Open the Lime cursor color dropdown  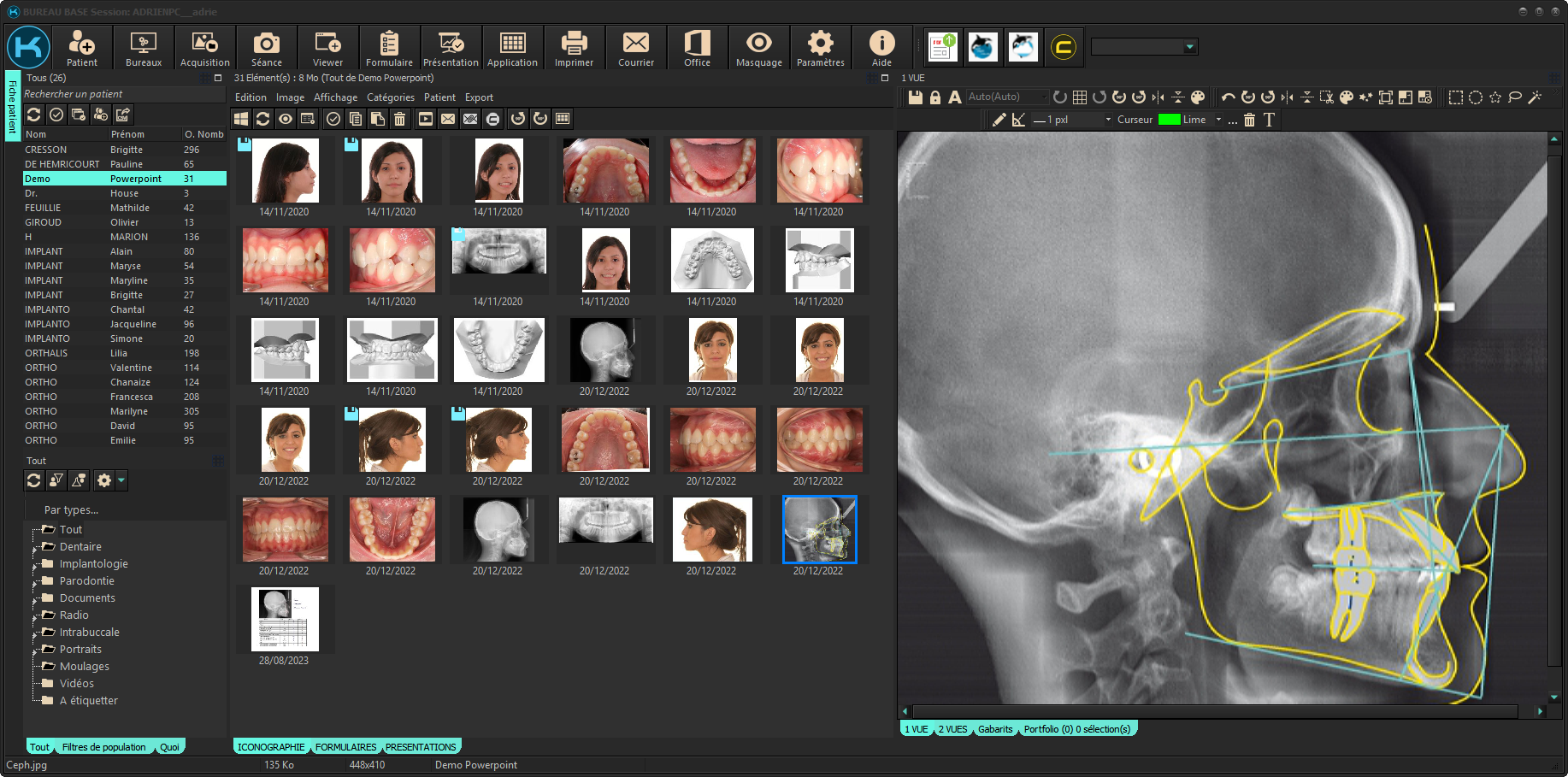(1218, 120)
